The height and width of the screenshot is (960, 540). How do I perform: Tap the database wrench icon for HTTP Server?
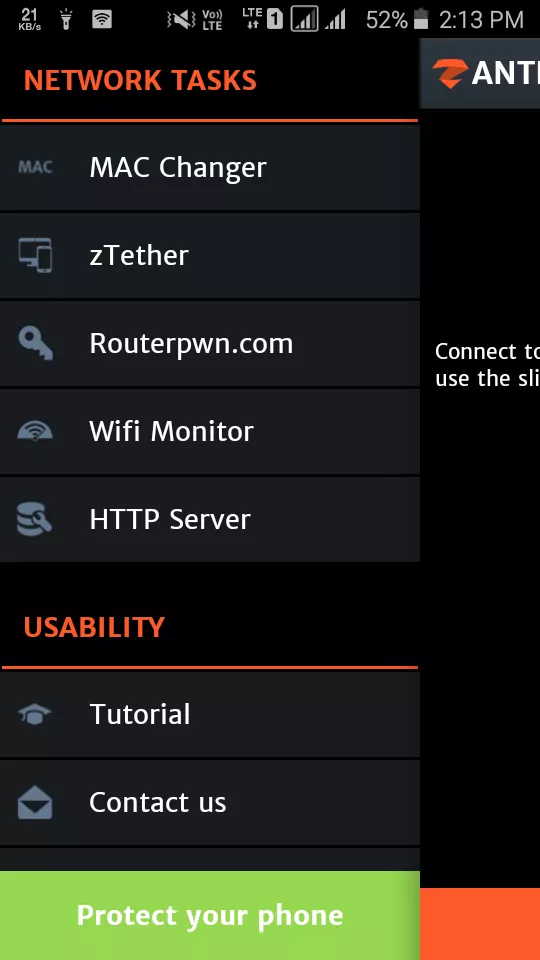point(35,519)
